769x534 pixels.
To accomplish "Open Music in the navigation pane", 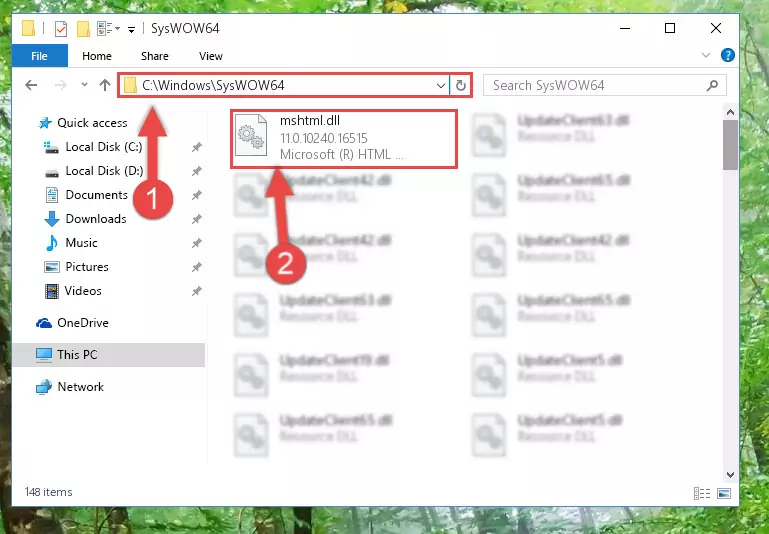I will (81, 243).
